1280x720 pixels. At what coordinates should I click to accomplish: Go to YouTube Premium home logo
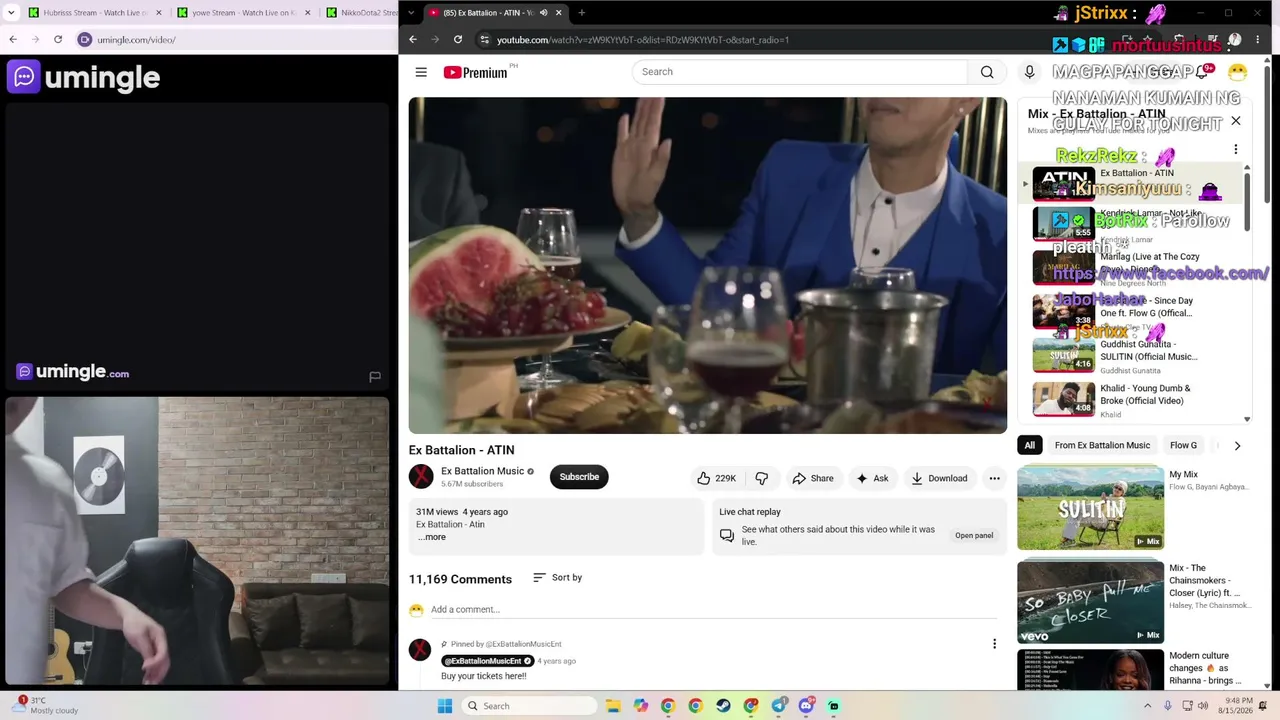476,72
